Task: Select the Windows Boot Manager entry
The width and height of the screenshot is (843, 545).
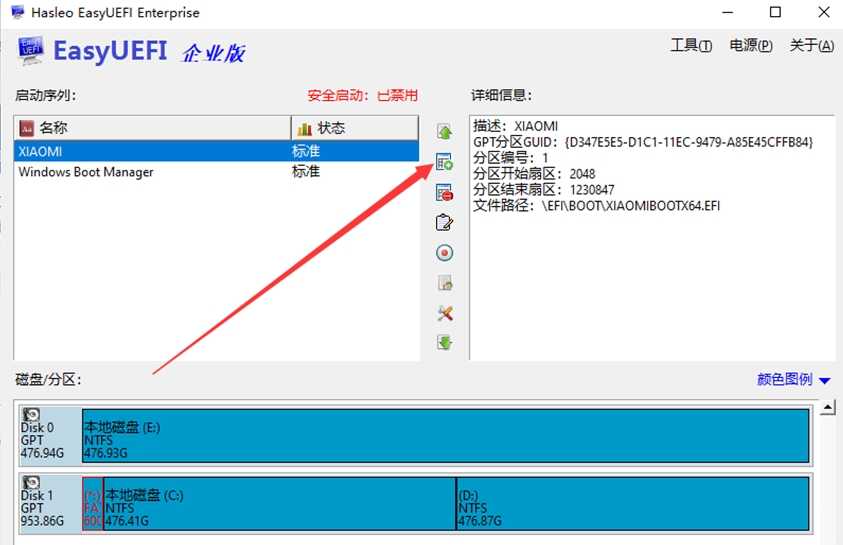Action: [x=216, y=172]
